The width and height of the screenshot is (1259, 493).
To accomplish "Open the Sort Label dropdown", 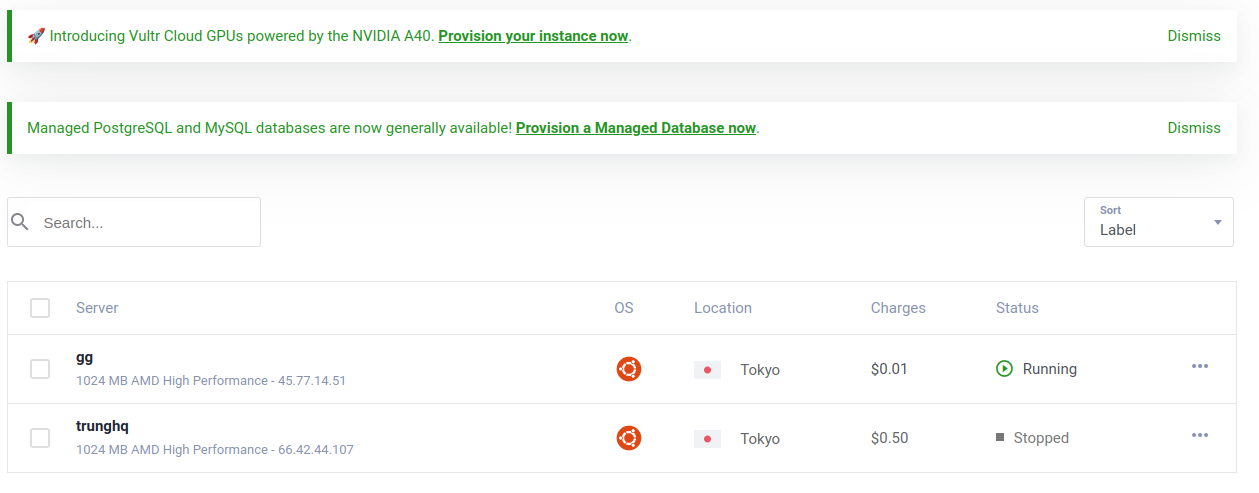I will [1158, 222].
